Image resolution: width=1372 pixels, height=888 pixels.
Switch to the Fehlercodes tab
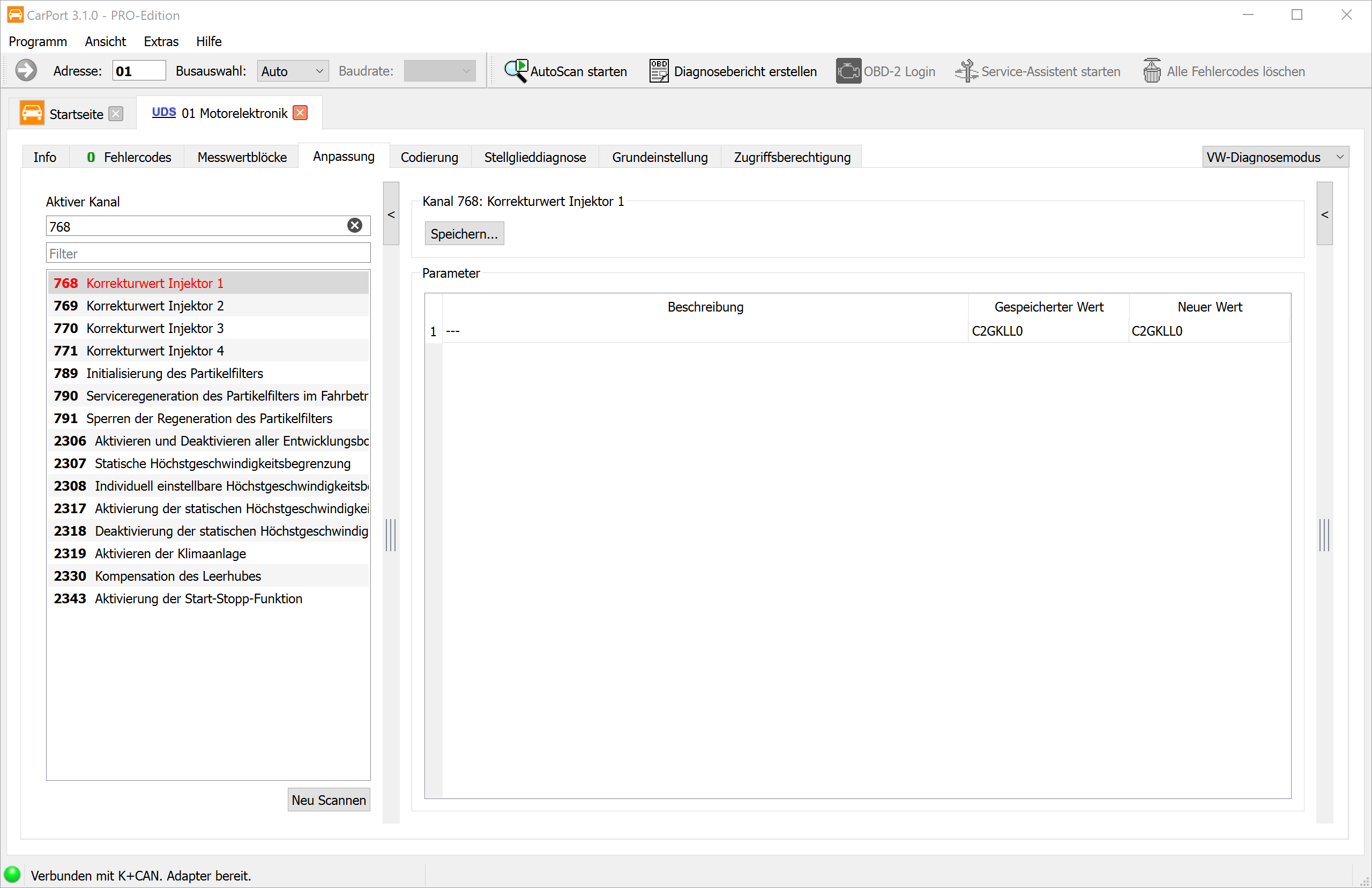coord(128,157)
